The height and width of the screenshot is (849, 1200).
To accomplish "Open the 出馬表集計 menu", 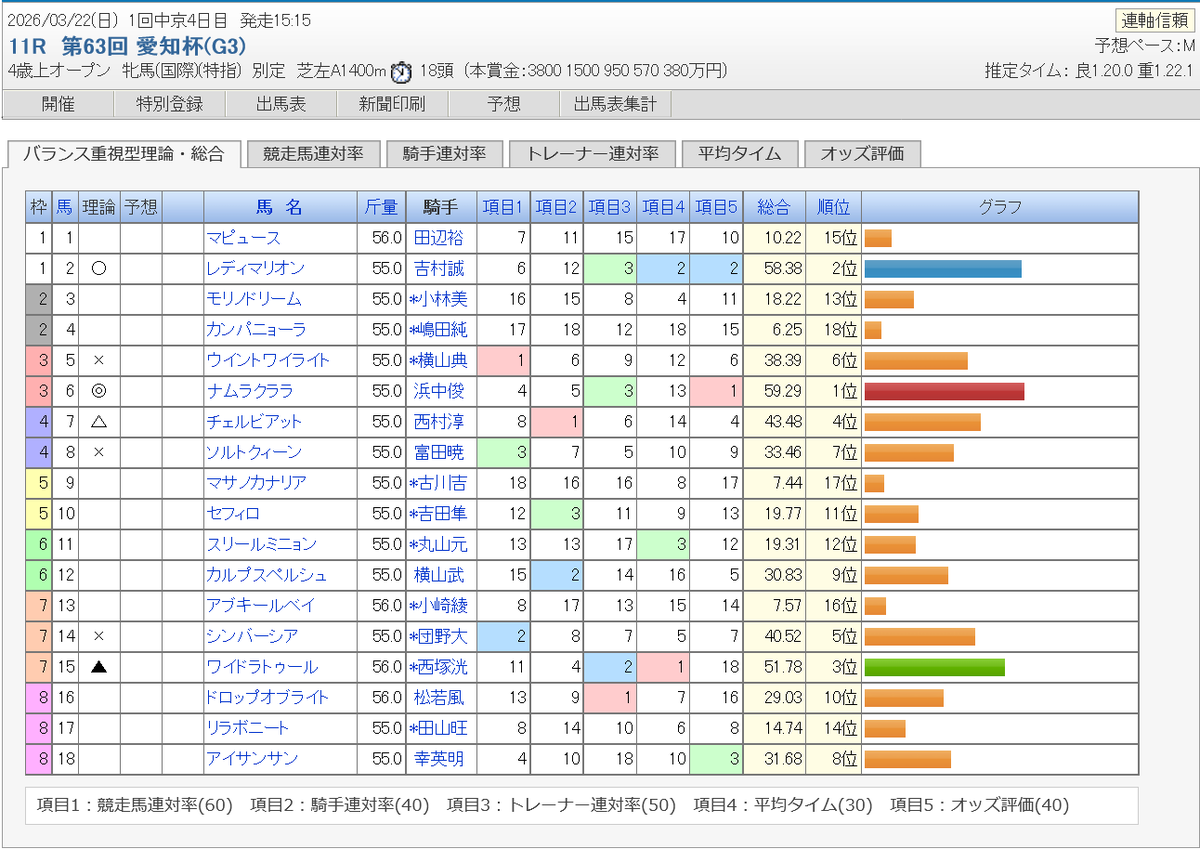I will (x=615, y=104).
